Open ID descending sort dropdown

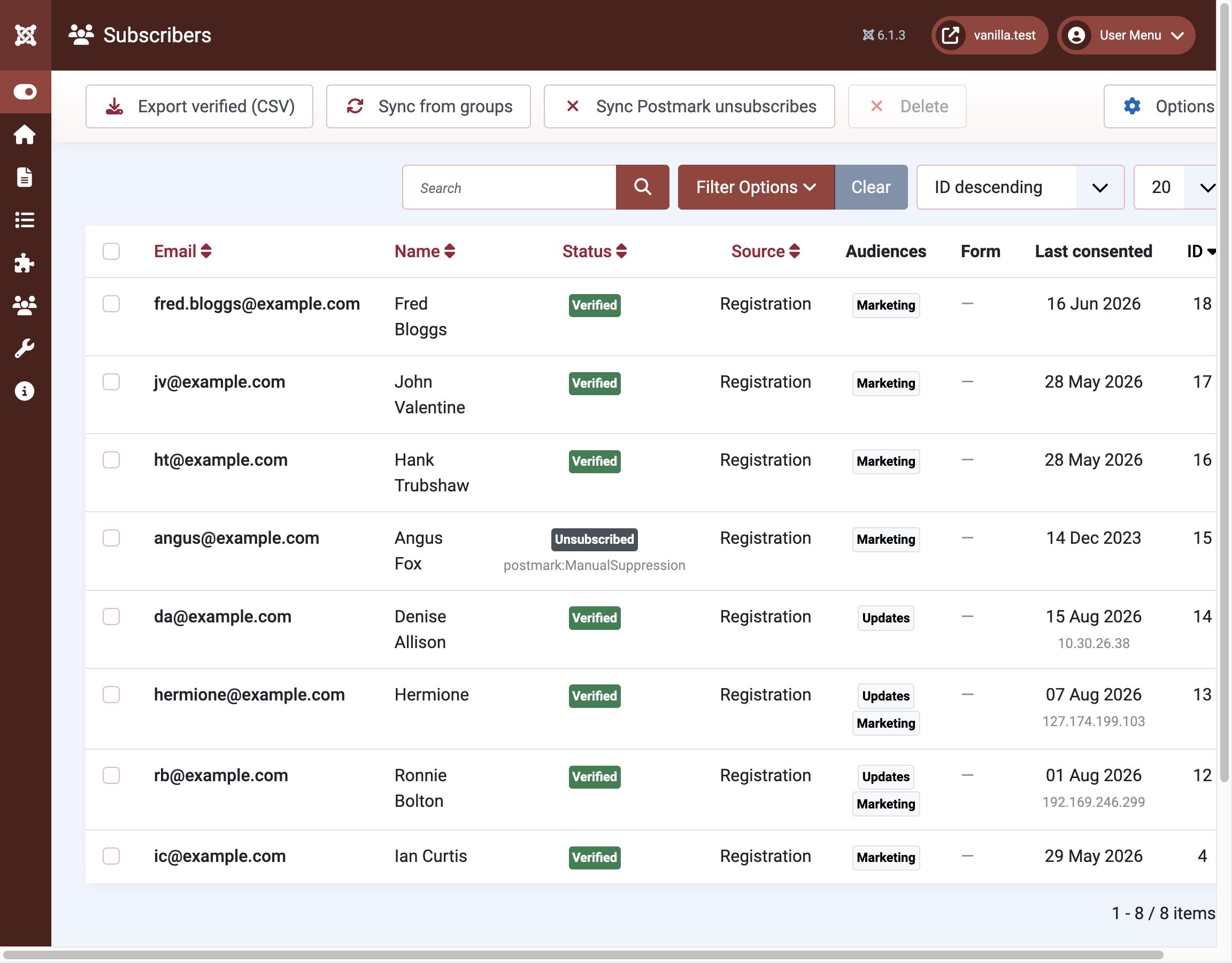click(x=1020, y=187)
